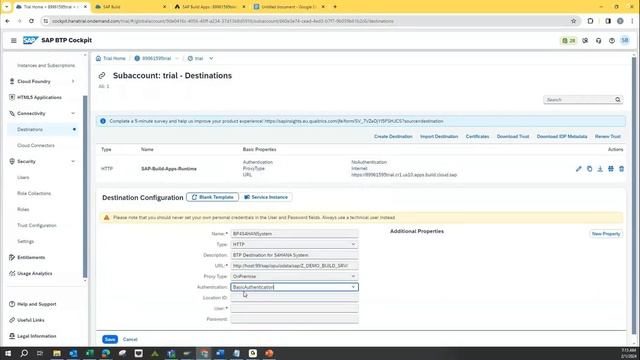Open the browser tab search dropdown
Image resolution: width=640 pixels, height=360 pixels.
point(7,7)
